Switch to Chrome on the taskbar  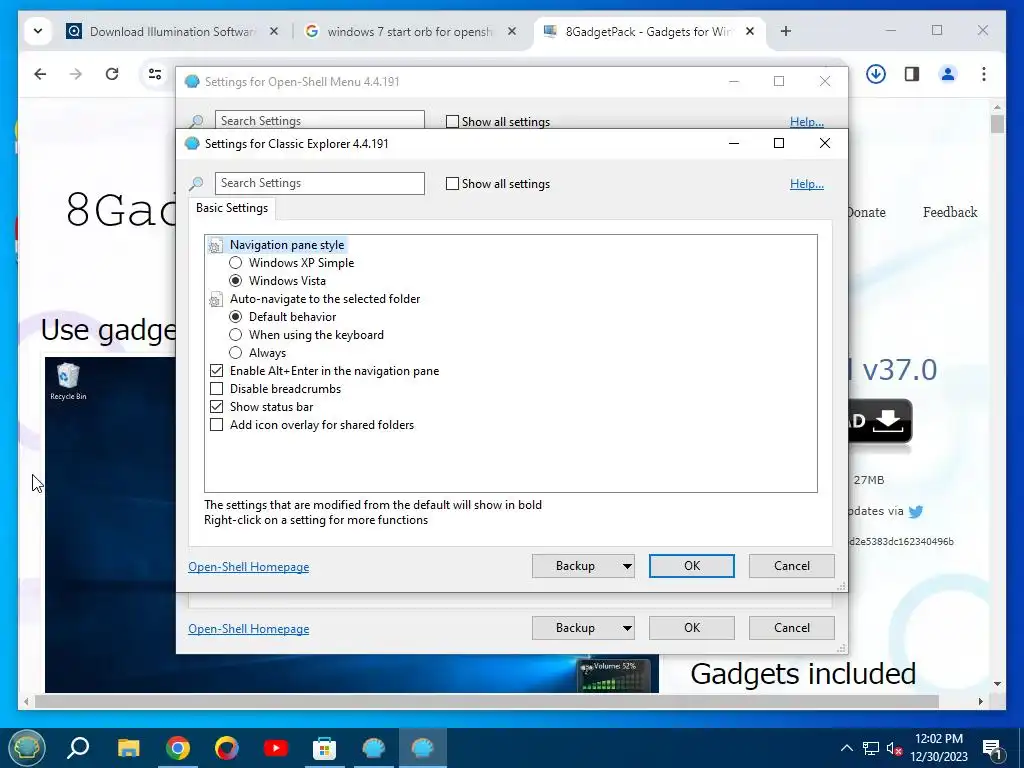(x=178, y=748)
